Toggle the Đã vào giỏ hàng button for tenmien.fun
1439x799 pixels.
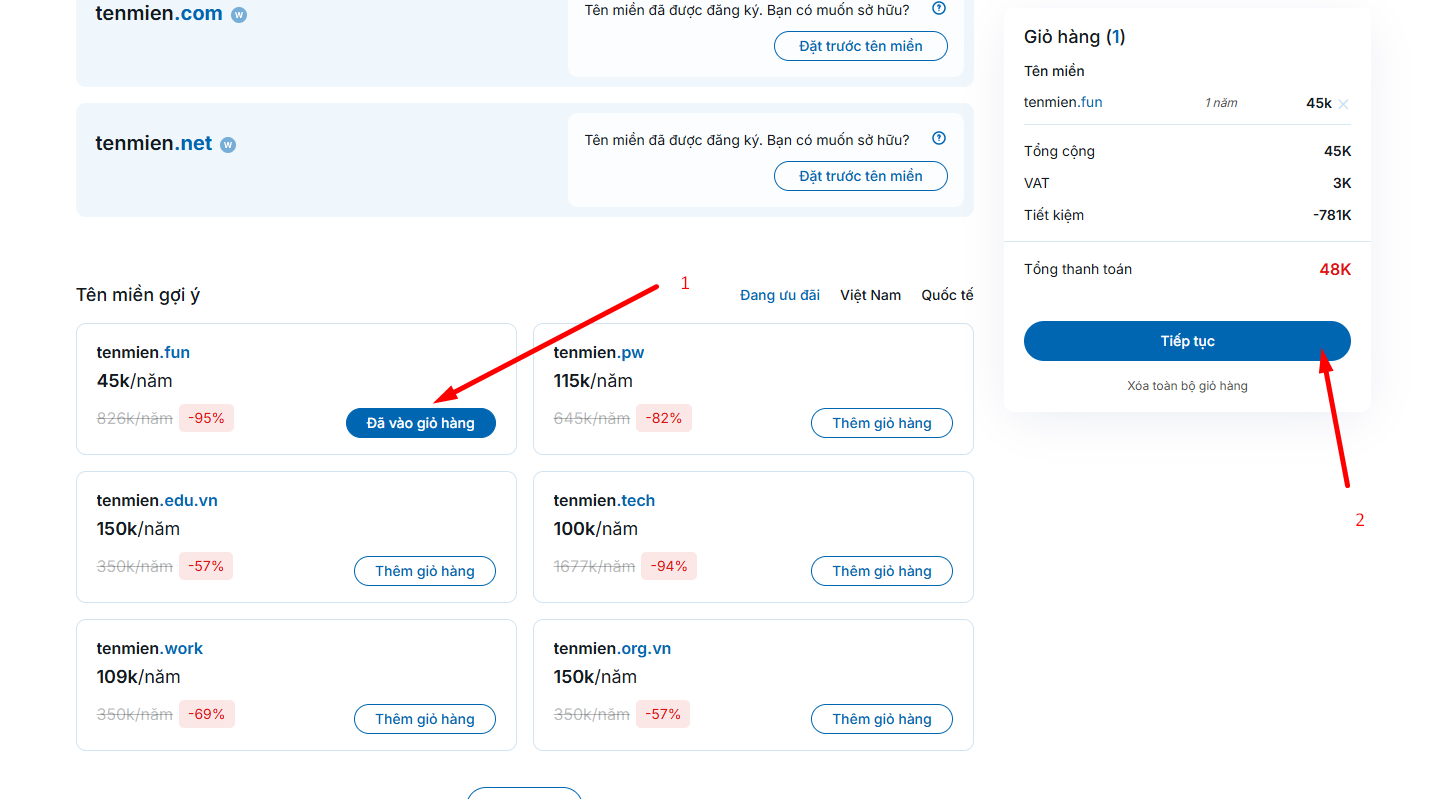coord(420,423)
